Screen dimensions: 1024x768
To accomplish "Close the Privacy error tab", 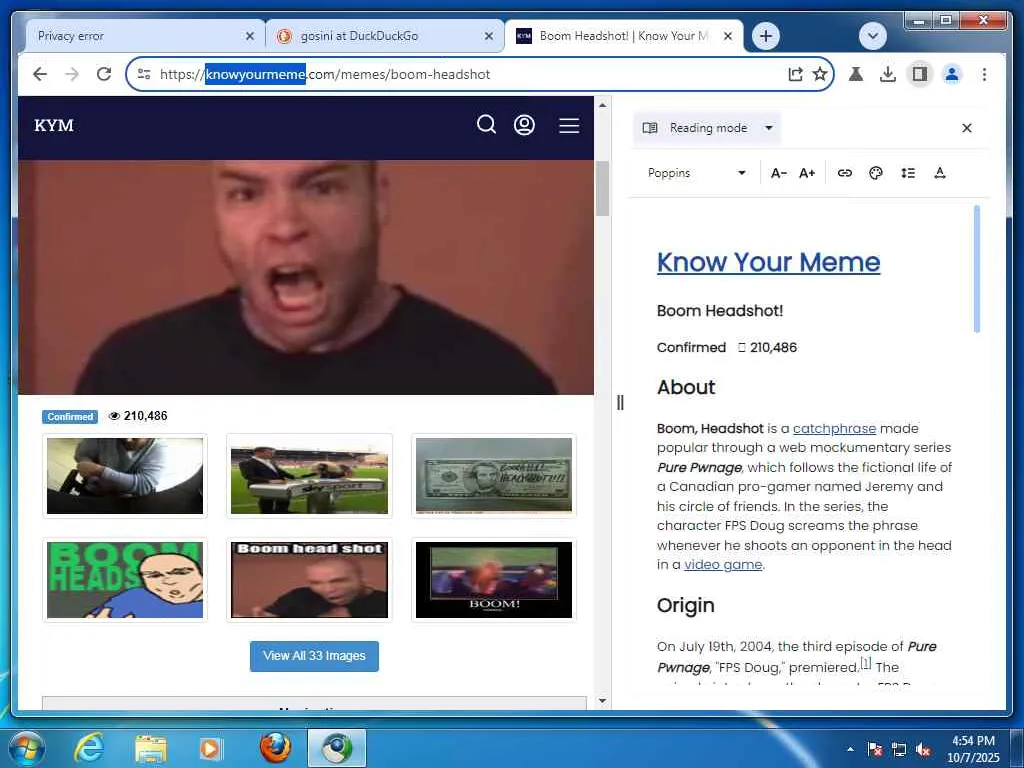I will [249, 37].
